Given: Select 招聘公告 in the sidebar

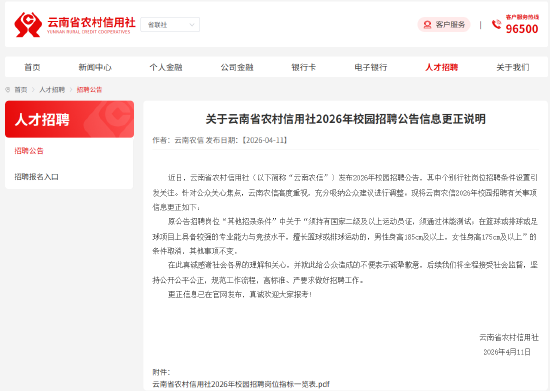Looking at the screenshot, I should point(29,151).
